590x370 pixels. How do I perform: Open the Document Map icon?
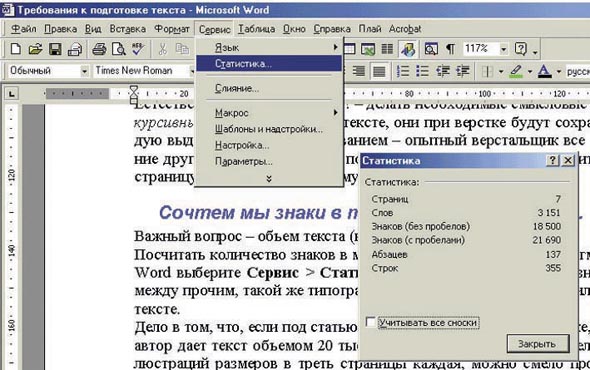tap(431, 49)
